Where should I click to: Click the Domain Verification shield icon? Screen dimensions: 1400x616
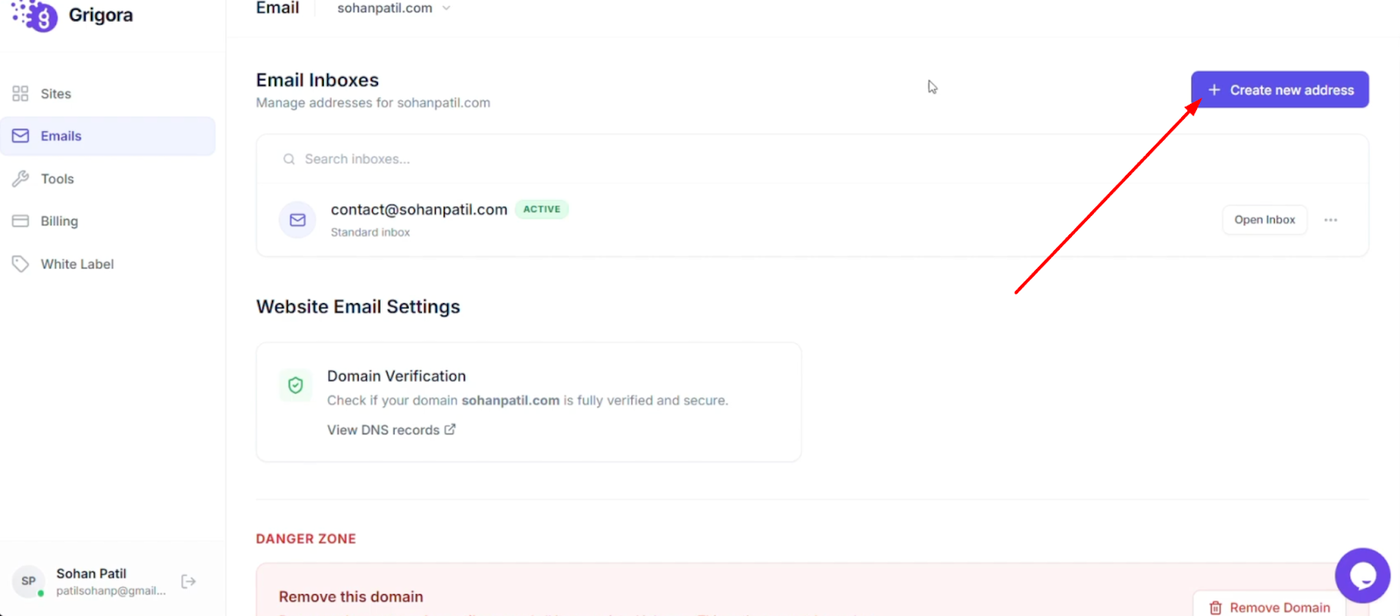pyautogui.click(x=295, y=385)
